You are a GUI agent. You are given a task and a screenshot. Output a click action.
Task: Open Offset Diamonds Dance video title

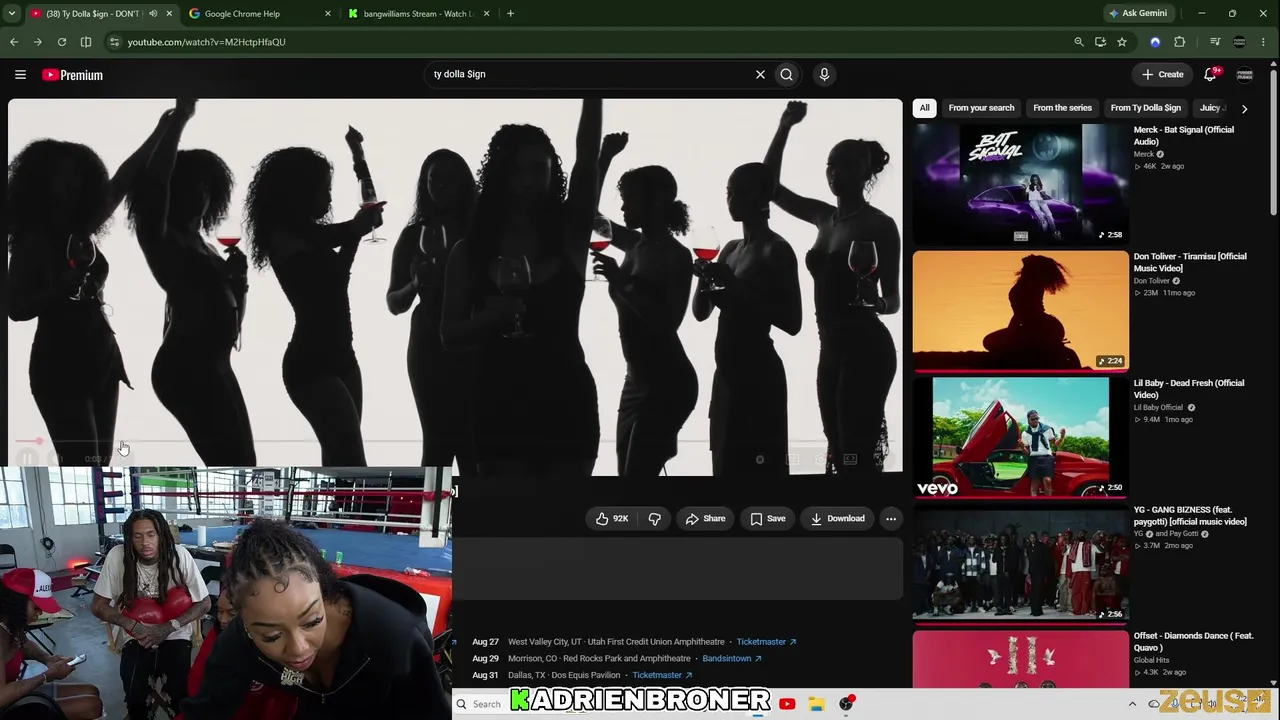click(x=1193, y=642)
